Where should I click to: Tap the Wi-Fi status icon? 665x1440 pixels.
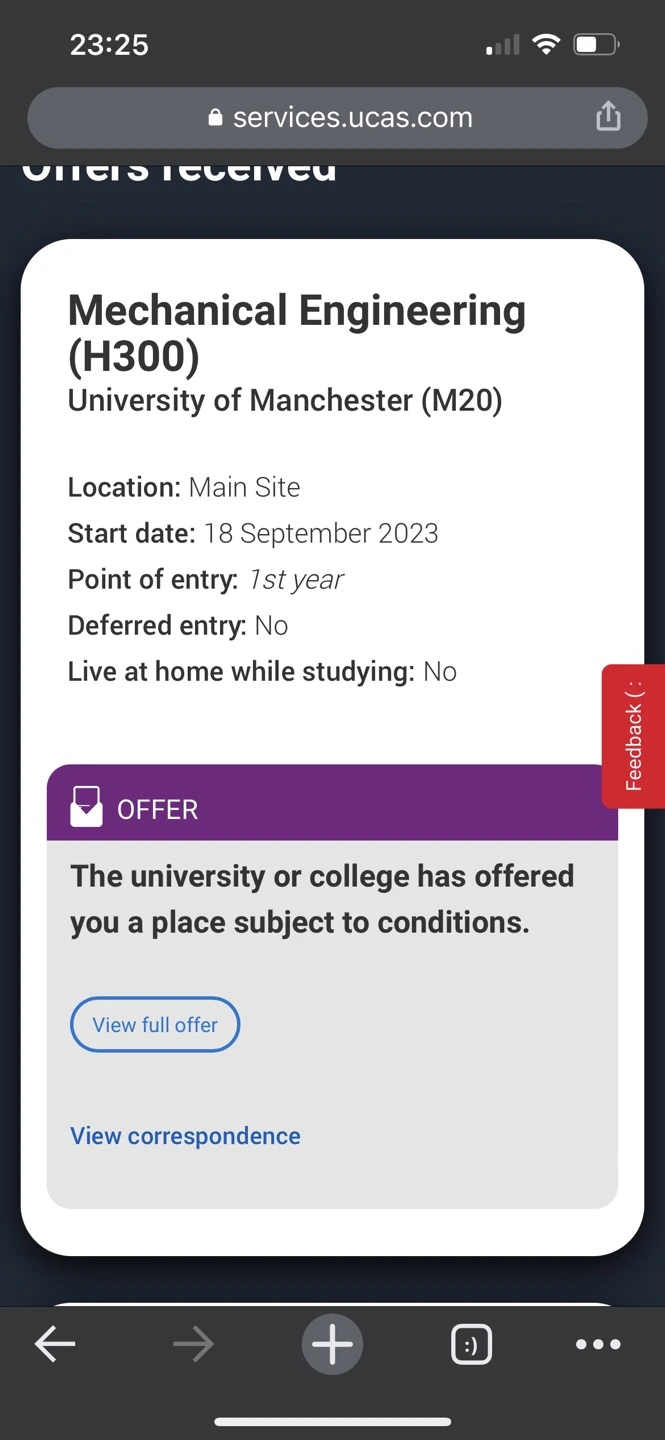click(546, 45)
